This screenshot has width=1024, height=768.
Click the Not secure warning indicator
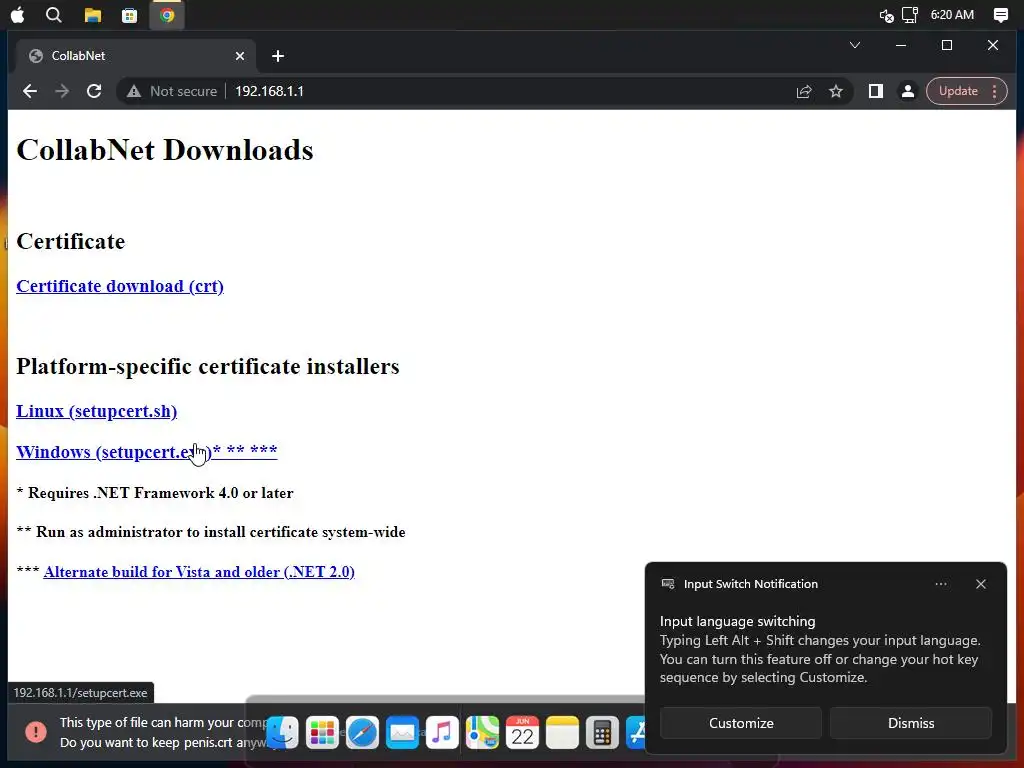pos(172,91)
